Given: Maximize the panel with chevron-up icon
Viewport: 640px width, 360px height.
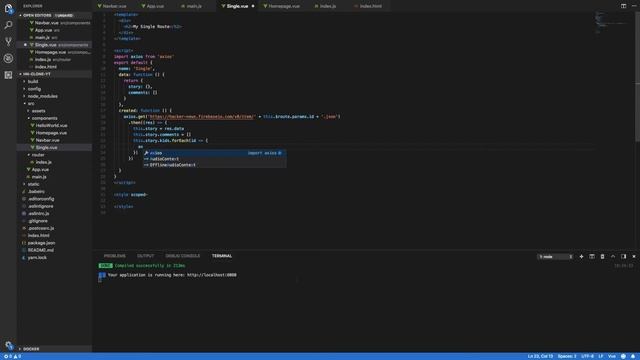Looking at the screenshot, I should (613, 256).
